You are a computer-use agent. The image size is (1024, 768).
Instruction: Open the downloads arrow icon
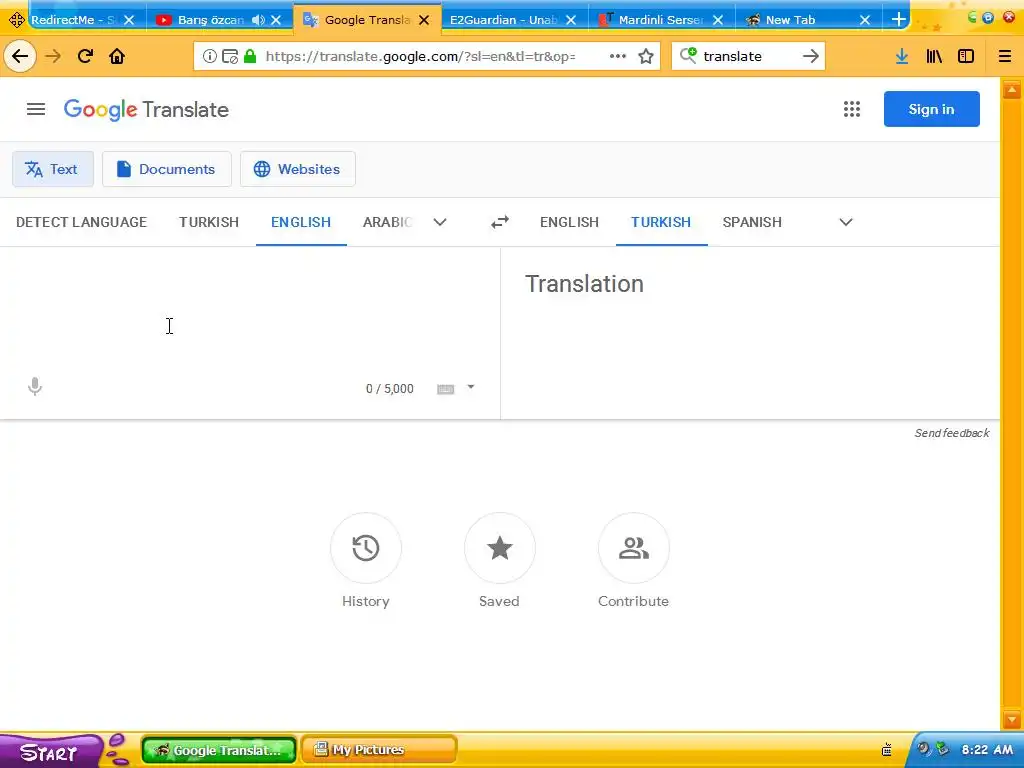click(x=902, y=56)
